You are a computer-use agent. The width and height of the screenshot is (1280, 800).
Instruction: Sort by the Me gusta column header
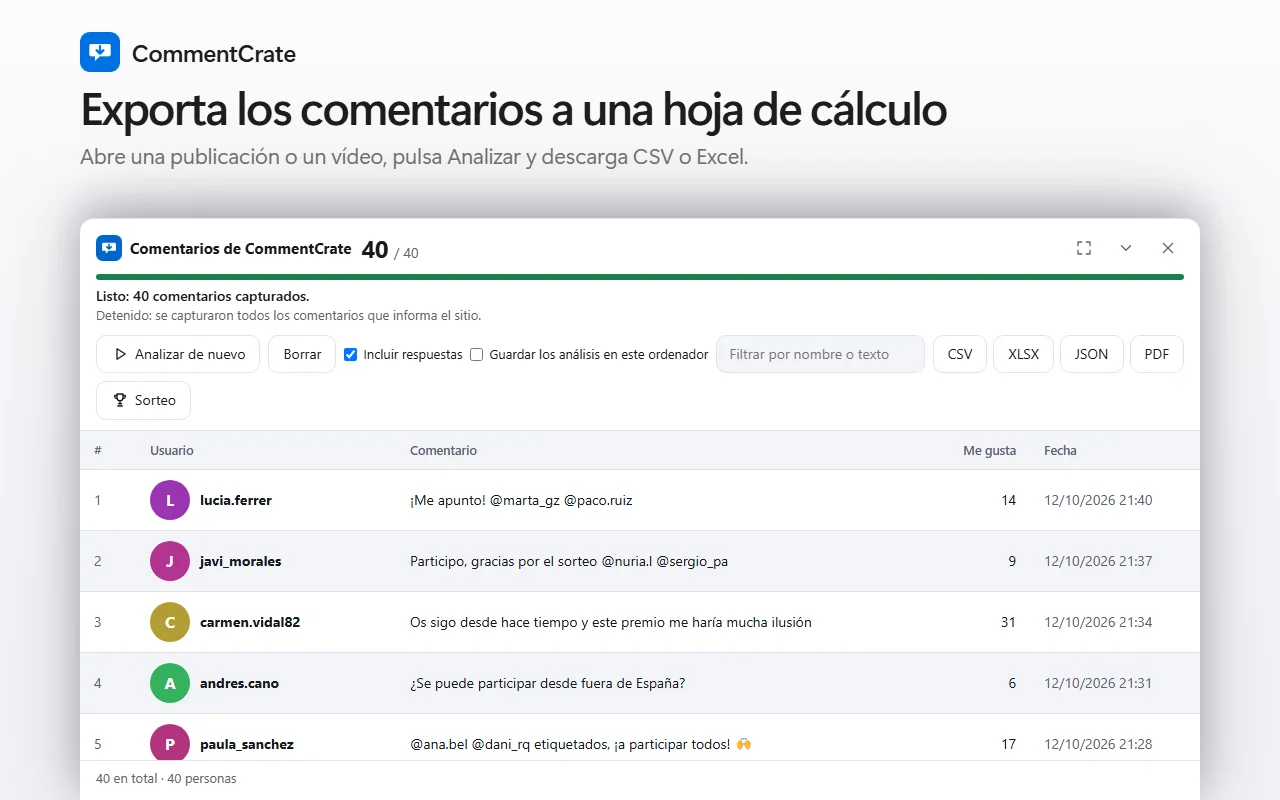coord(989,451)
